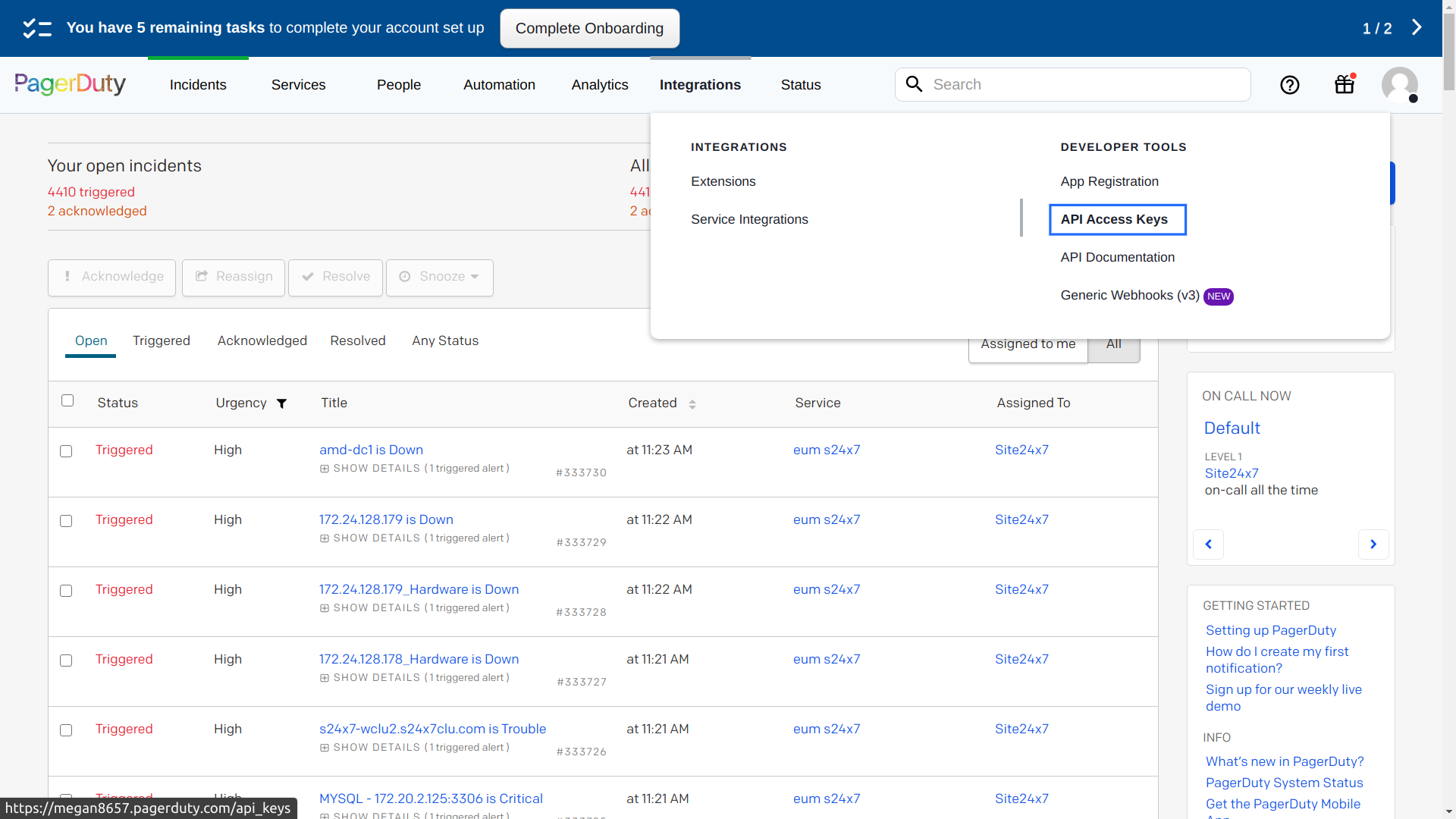Toggle checkbox for amd-dc1 incident row
Viewport: 1456px width, 819px height.
[67, 449]
